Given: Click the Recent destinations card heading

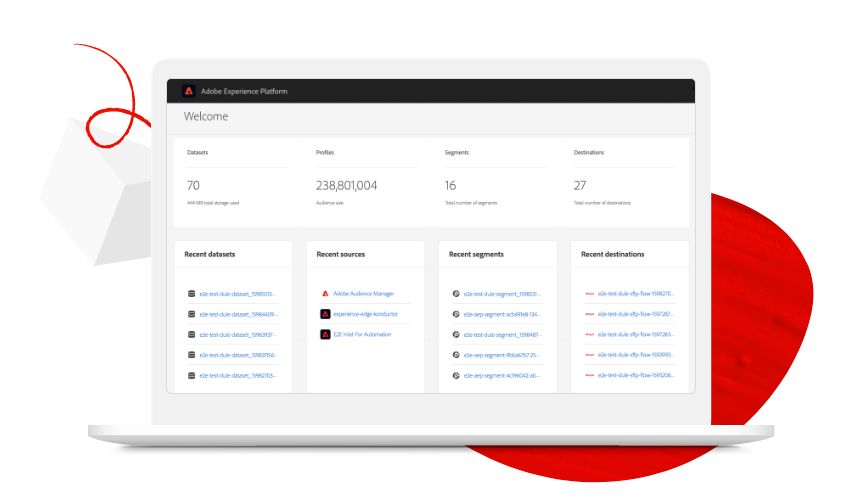Looking at the screenshot, I should pos(613,254).
